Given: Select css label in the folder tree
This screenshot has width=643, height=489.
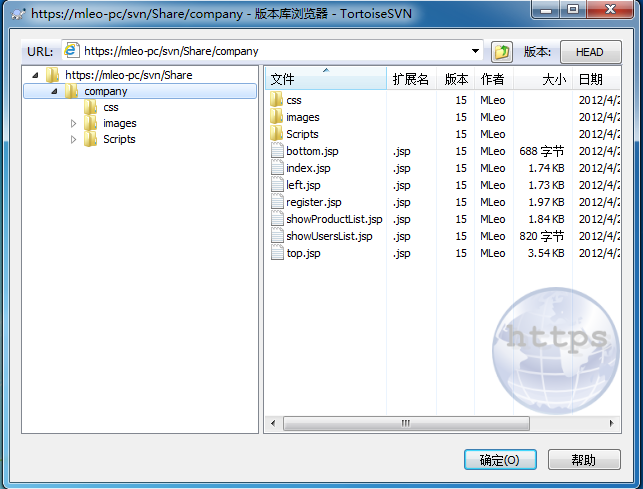Looking at the screenshot, I should click(x=111, y=107).
